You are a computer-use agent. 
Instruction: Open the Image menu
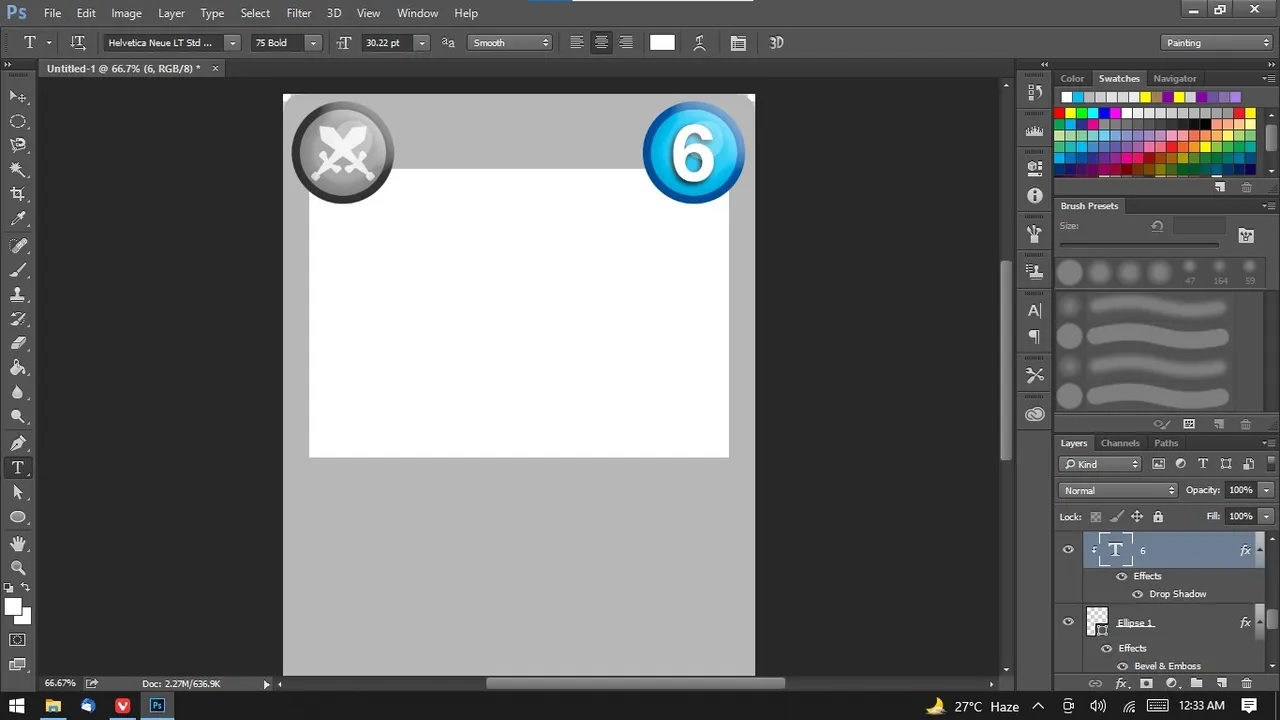126,13
